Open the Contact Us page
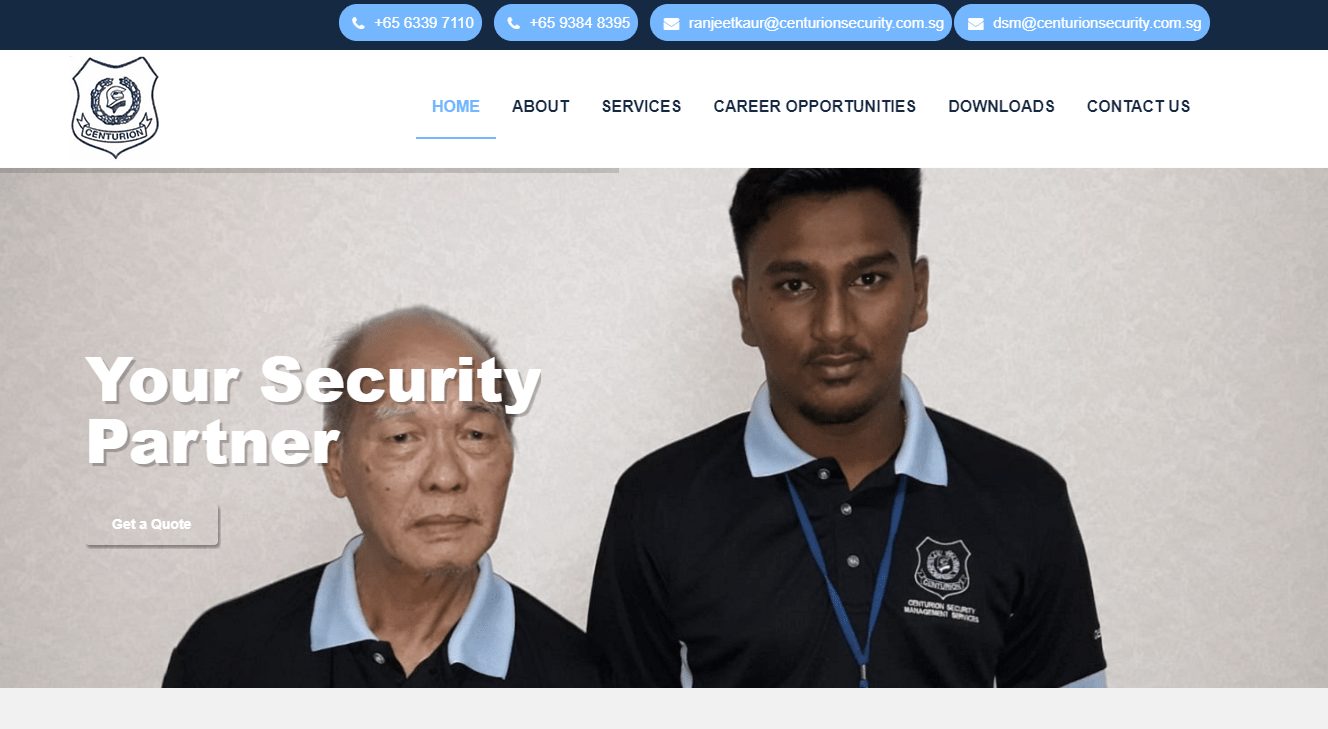Viewport: 1328px width, 729px height. click(1138, 106)
